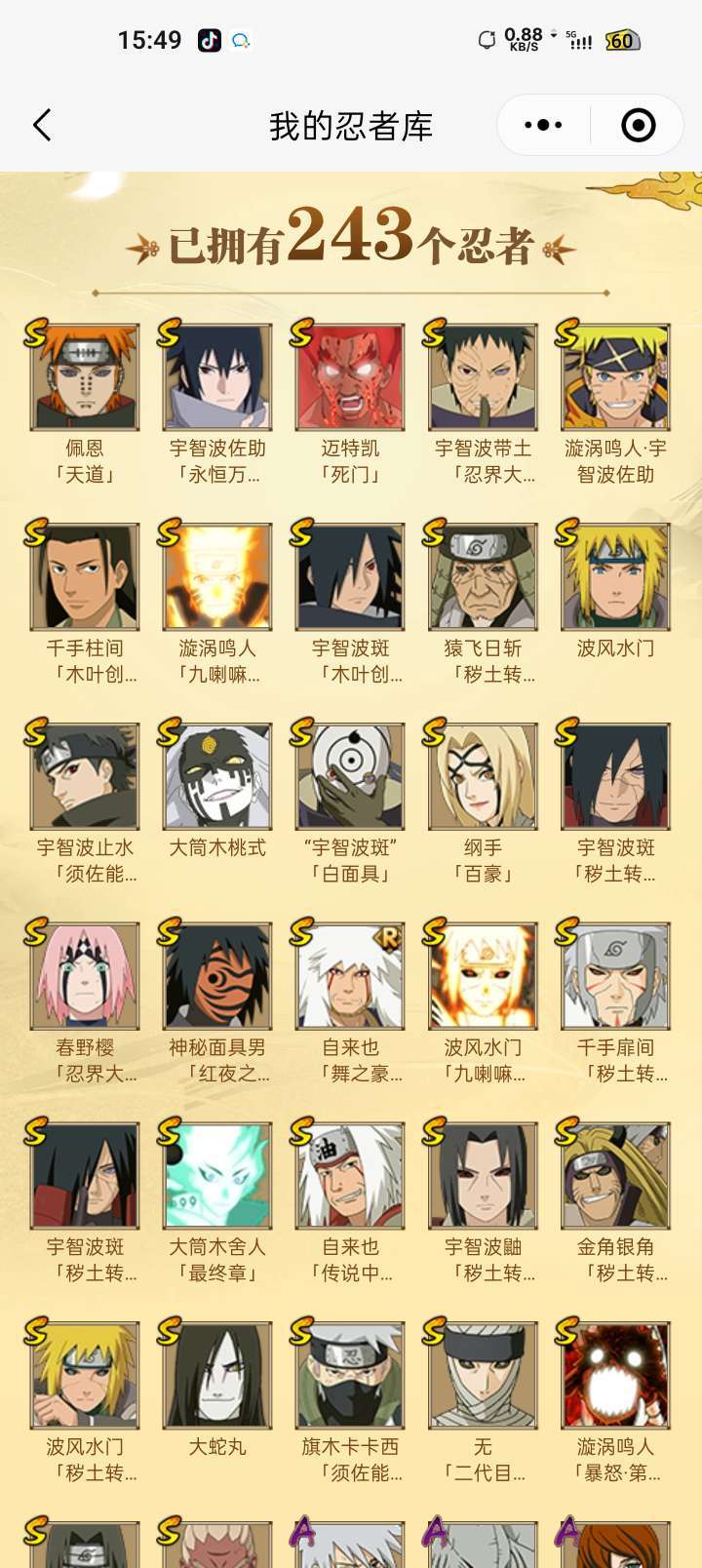
Task: Tap the back arrow in header
Action: click(42, 126)
